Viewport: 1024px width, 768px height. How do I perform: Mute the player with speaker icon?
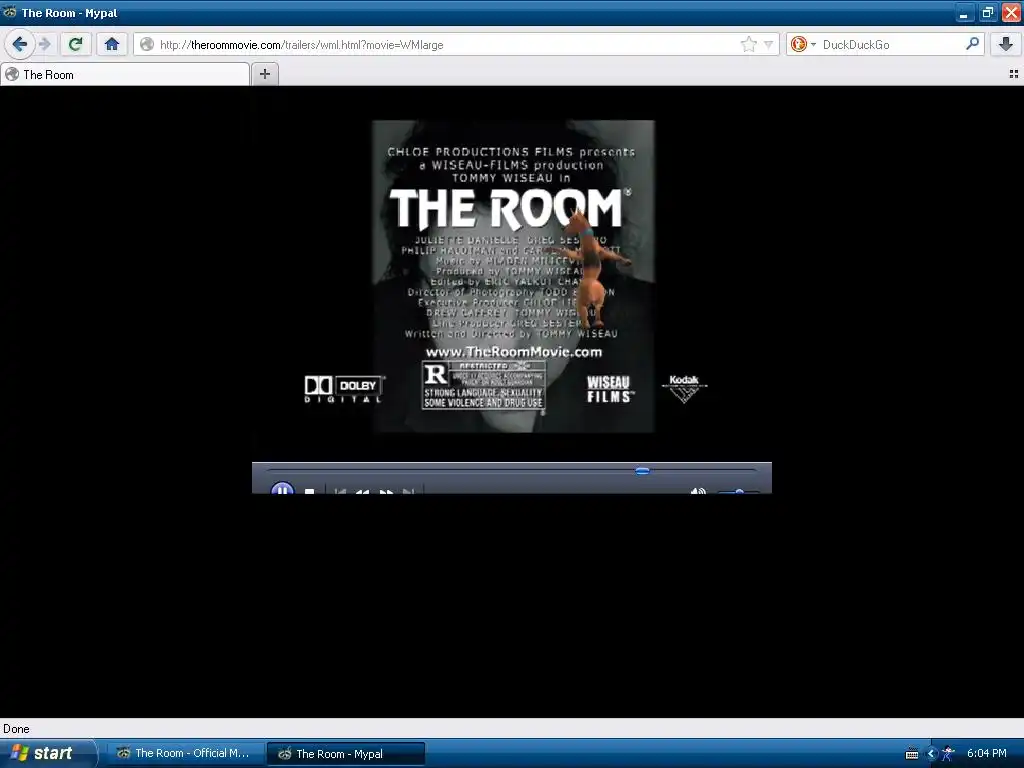click(x=698, y=491)
